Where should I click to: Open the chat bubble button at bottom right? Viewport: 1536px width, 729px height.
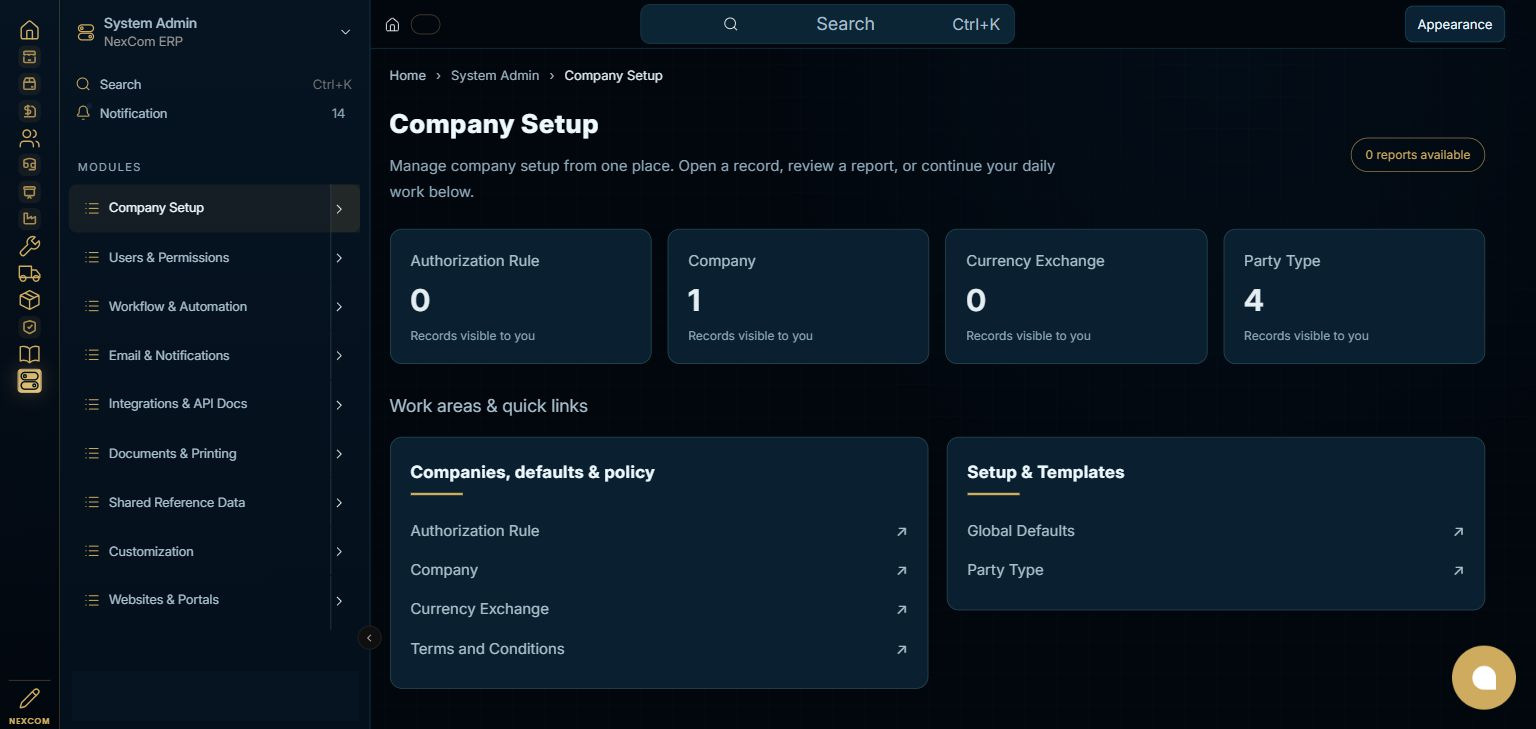1484,678
